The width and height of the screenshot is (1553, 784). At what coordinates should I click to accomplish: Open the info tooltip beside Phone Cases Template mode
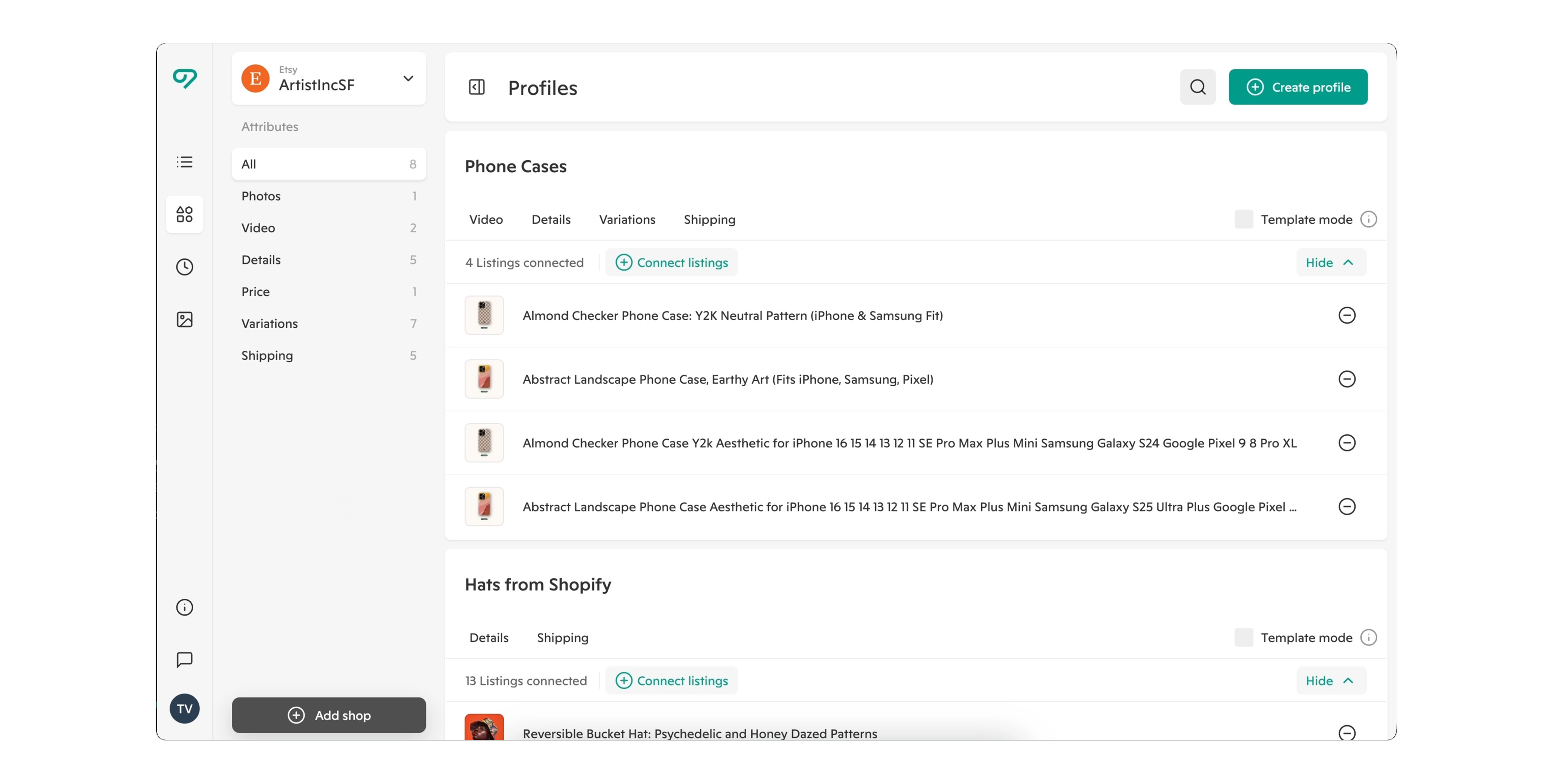(1369, 219)
